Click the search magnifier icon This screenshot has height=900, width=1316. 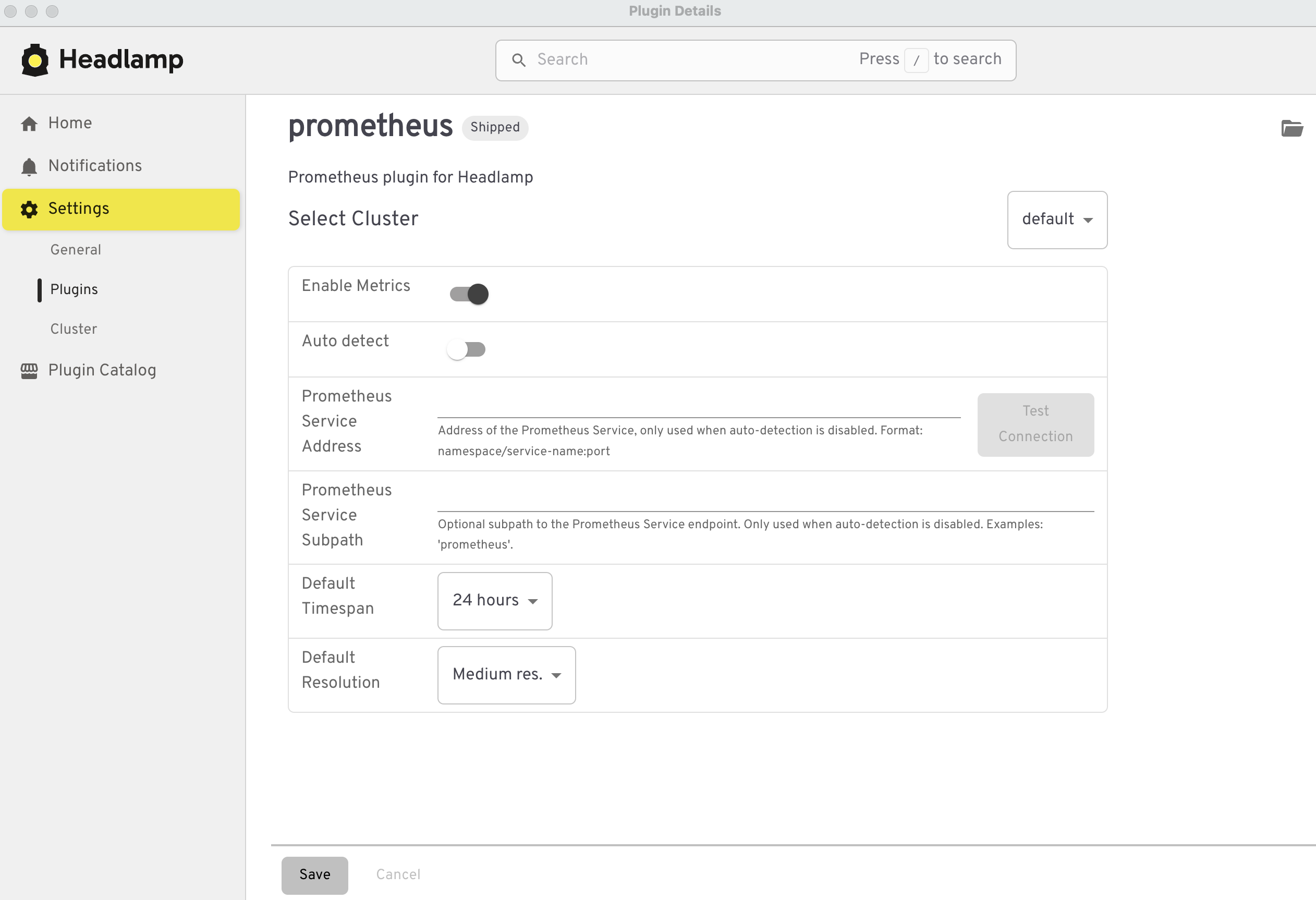point(519,59)
